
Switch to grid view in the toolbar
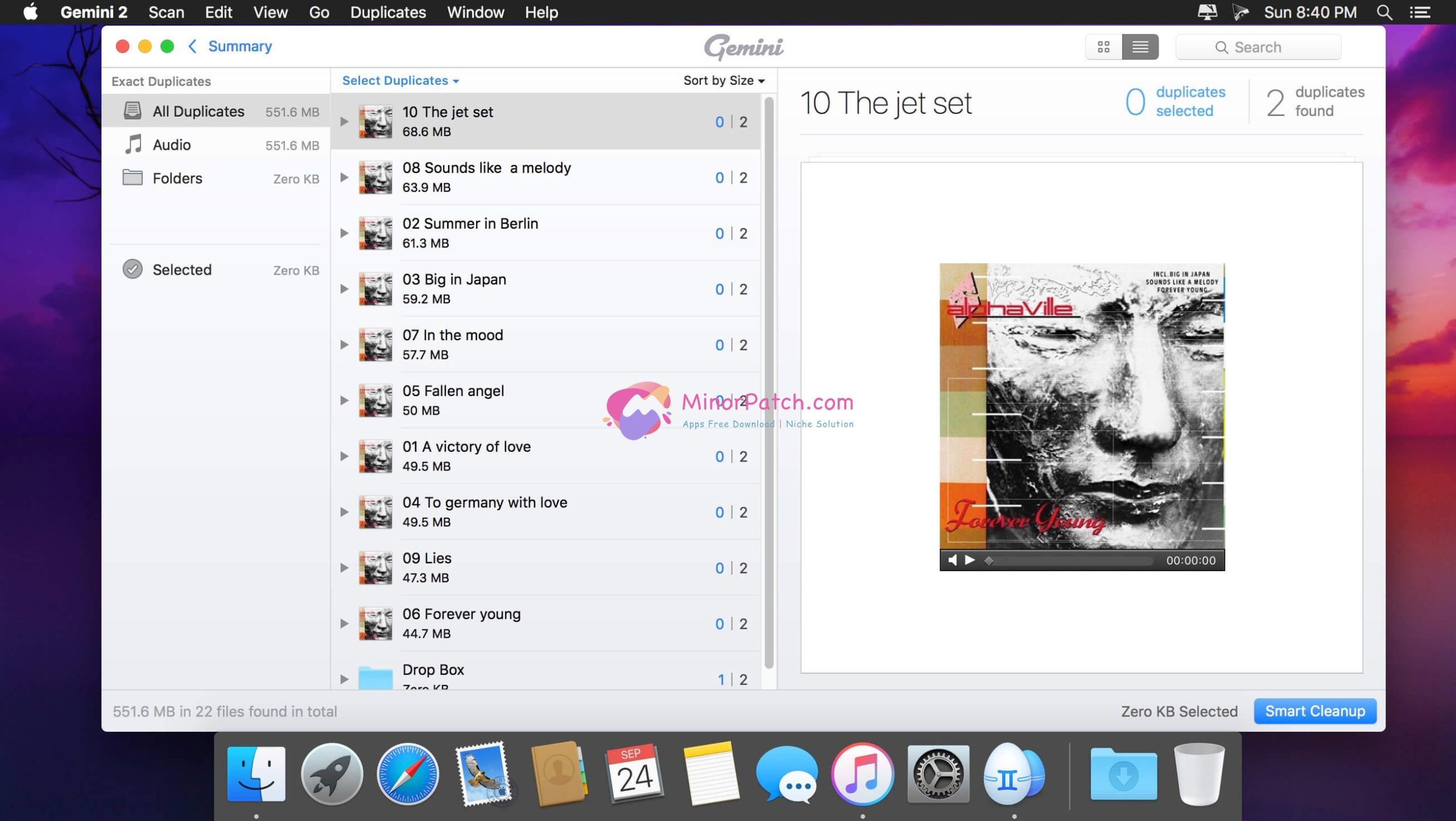pos(1104,47)
